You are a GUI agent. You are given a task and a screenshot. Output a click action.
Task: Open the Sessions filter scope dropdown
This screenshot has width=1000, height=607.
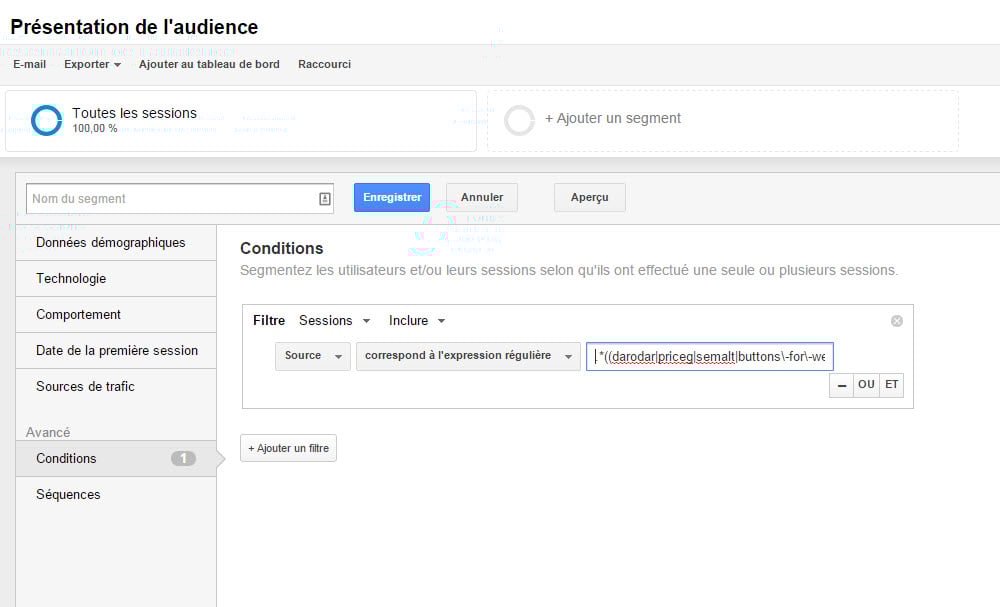tap(335, 321)
